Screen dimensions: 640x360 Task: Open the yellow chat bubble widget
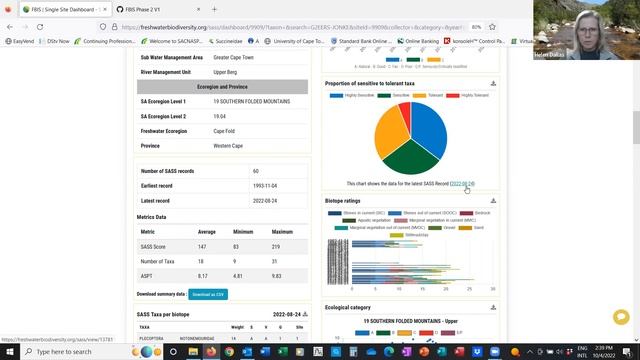click(621, 317)
